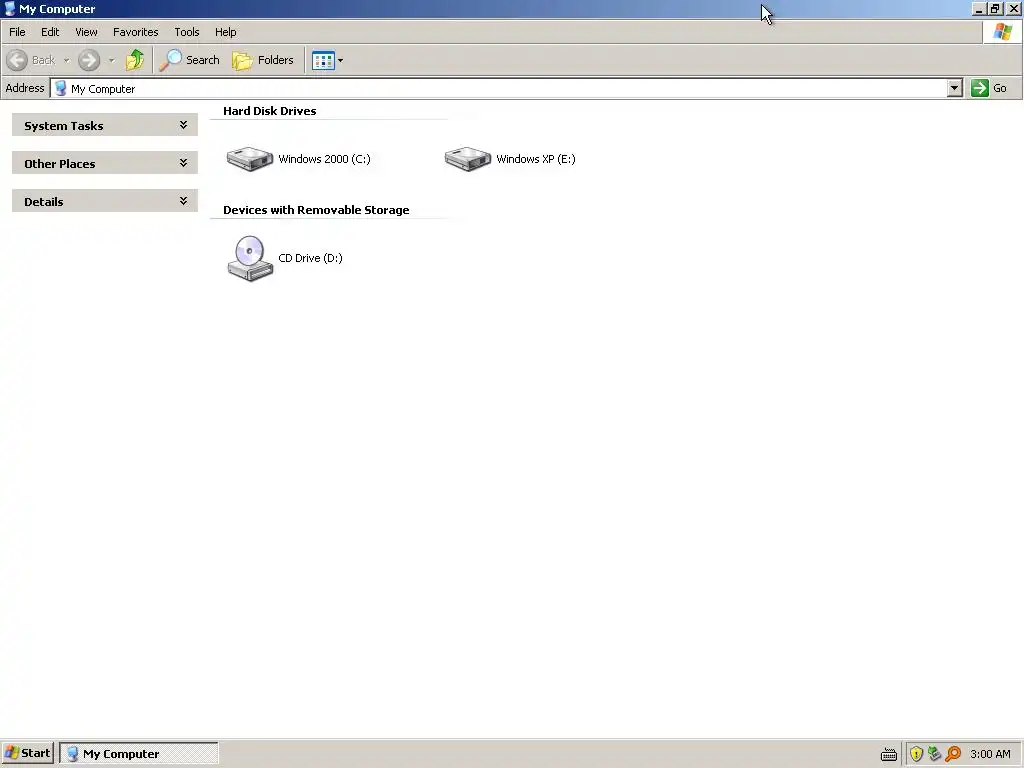
Task: Open the View menu
Action: (86, 32)
